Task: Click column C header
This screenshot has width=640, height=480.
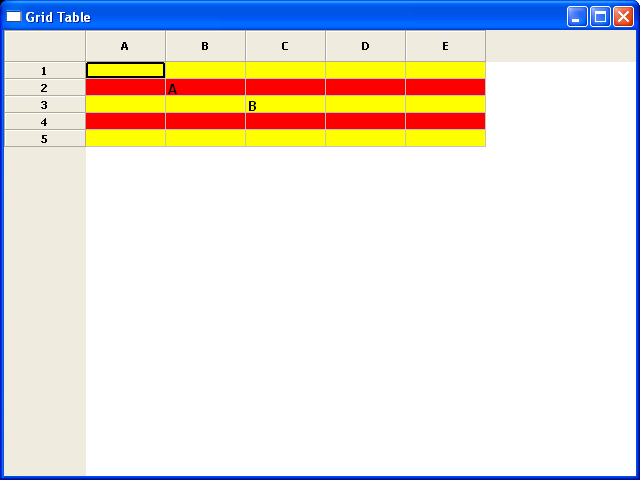Action: coord(285,46)
